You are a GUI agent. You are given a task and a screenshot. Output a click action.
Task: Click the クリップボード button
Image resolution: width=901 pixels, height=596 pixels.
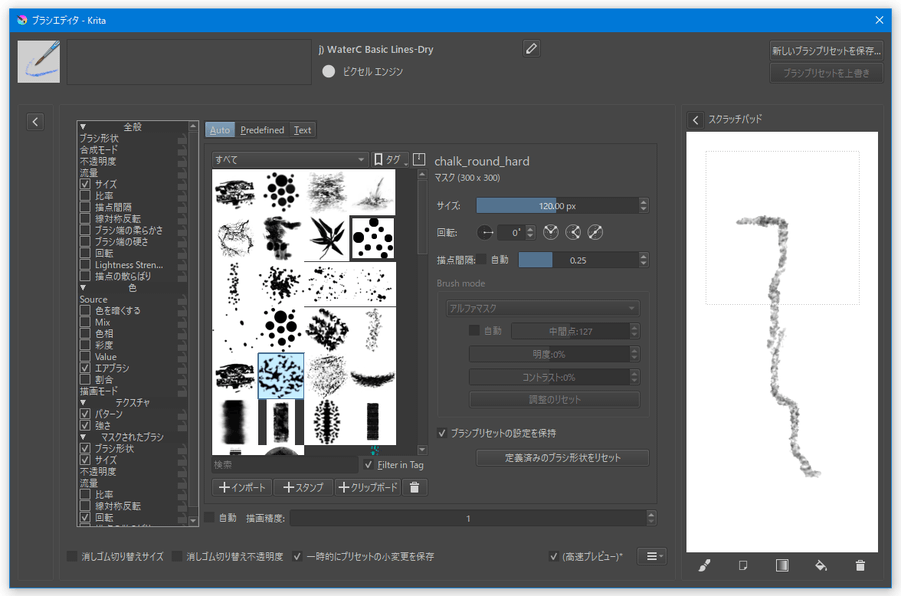368,487
